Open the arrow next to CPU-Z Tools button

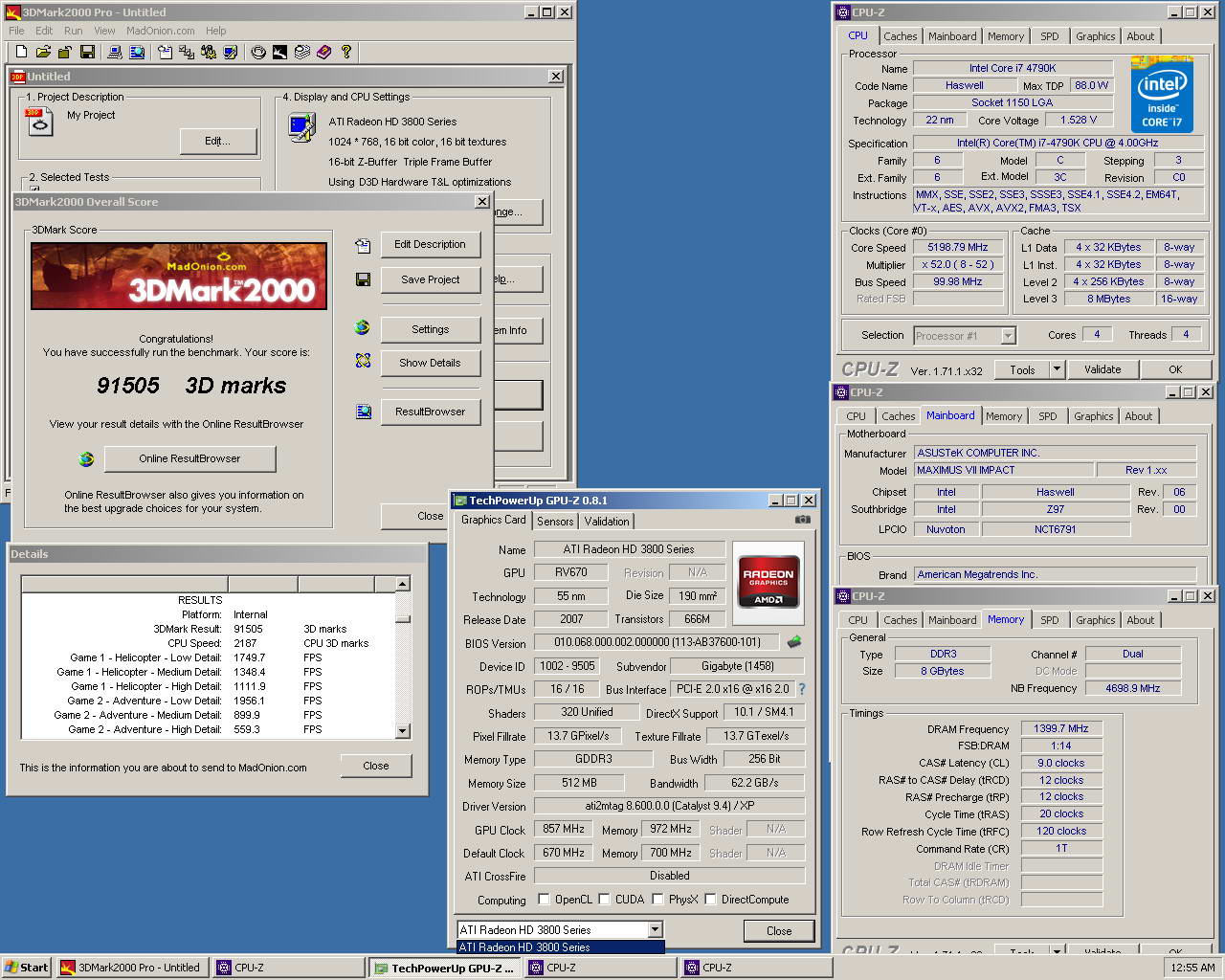pos(1057,369)
